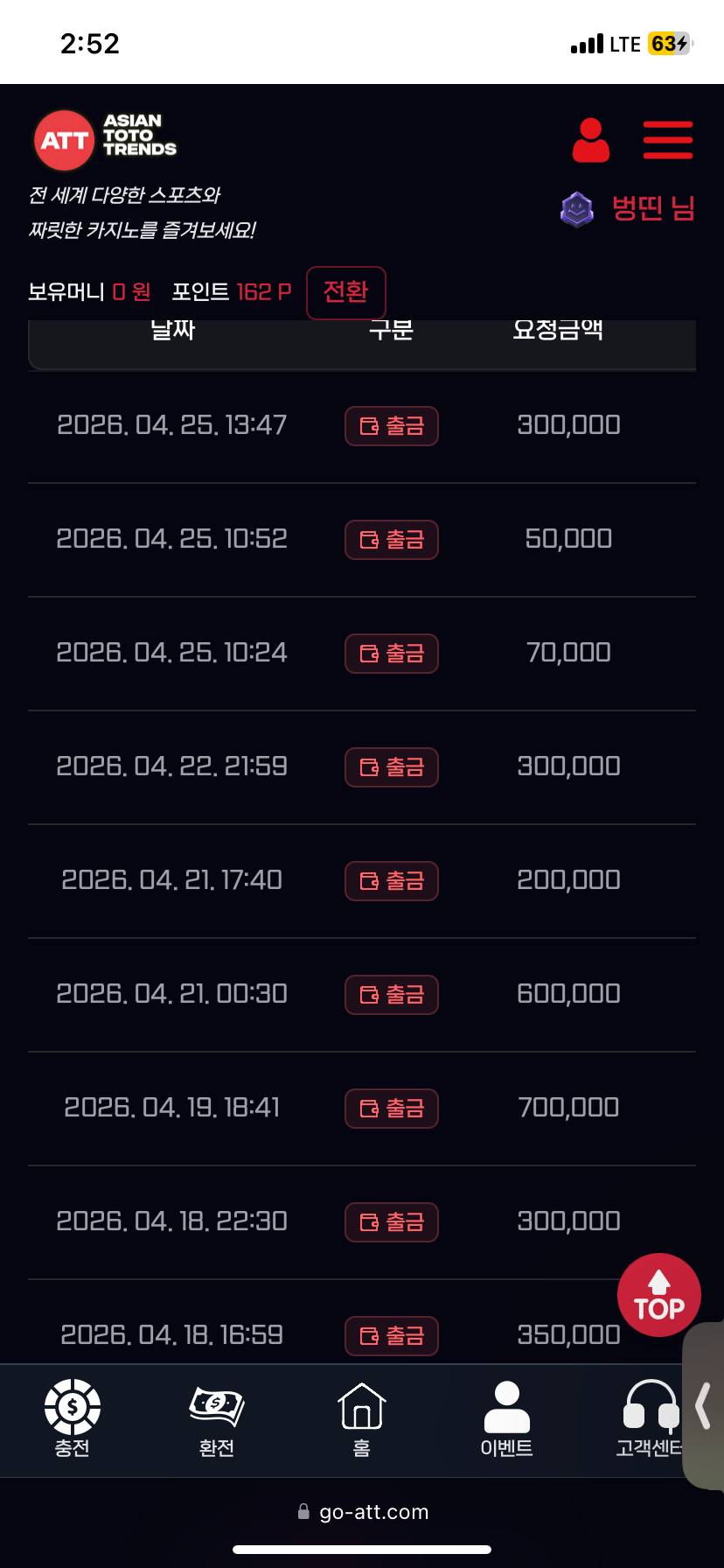The height and width of the screenshot is (1568, 724).
Task: Open 고객센터 headset icon
Action: point(650,1417)
